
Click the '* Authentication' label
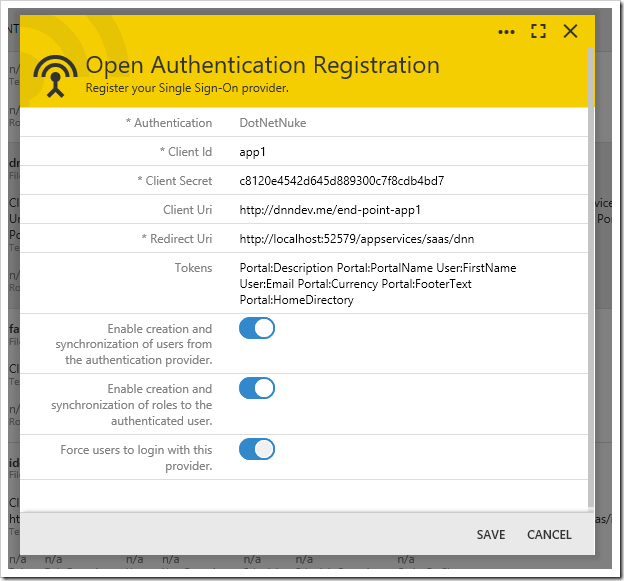(x=169, y=123)
